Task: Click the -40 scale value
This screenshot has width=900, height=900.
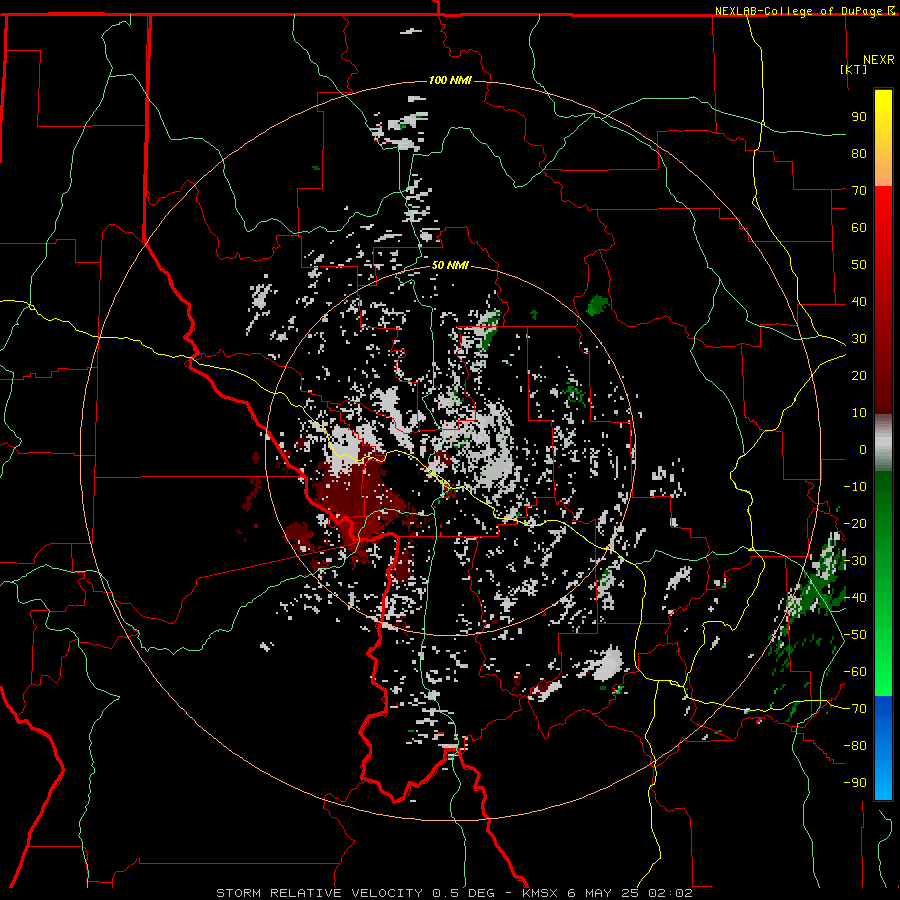Action: click(x=855, y=598)
